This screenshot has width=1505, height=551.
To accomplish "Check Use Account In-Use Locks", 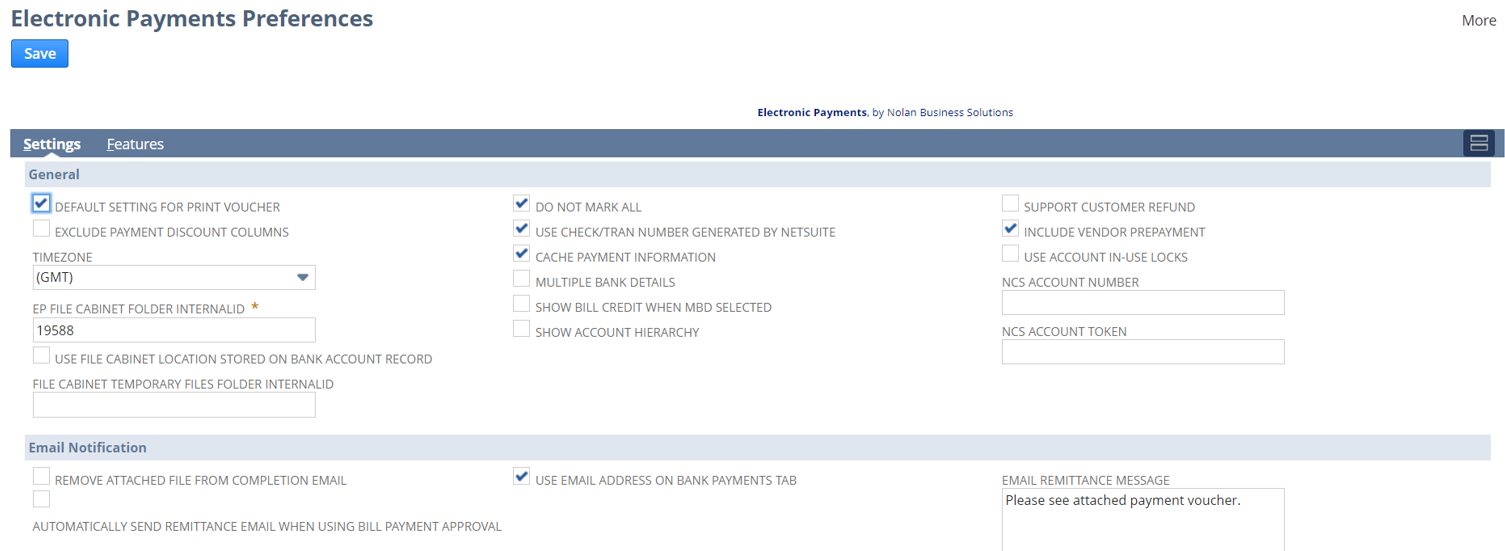I will tap(1010, 254).
